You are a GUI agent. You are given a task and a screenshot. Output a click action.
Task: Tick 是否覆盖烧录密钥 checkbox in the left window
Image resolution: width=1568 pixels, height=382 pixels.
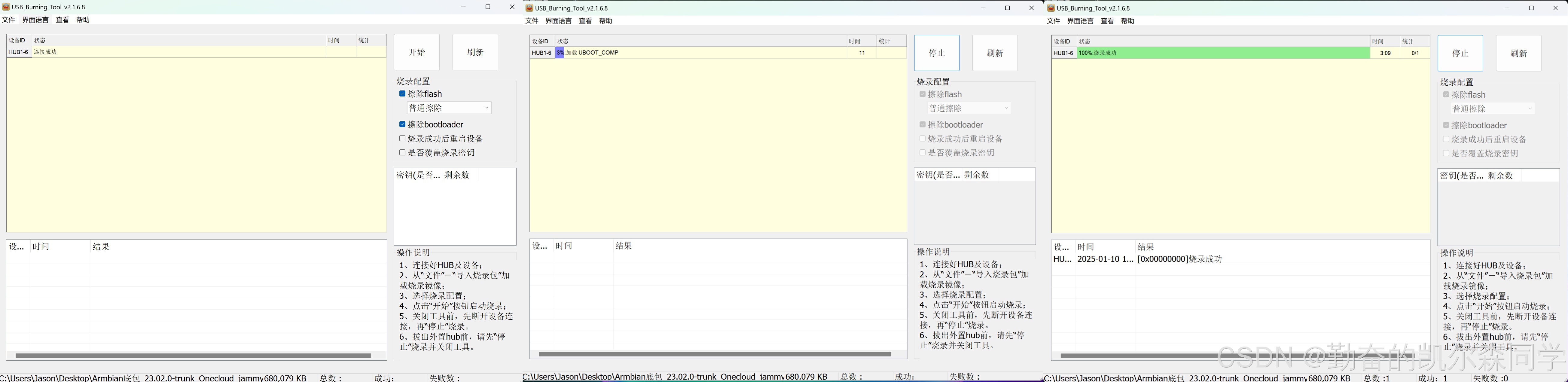coord(402,152)
